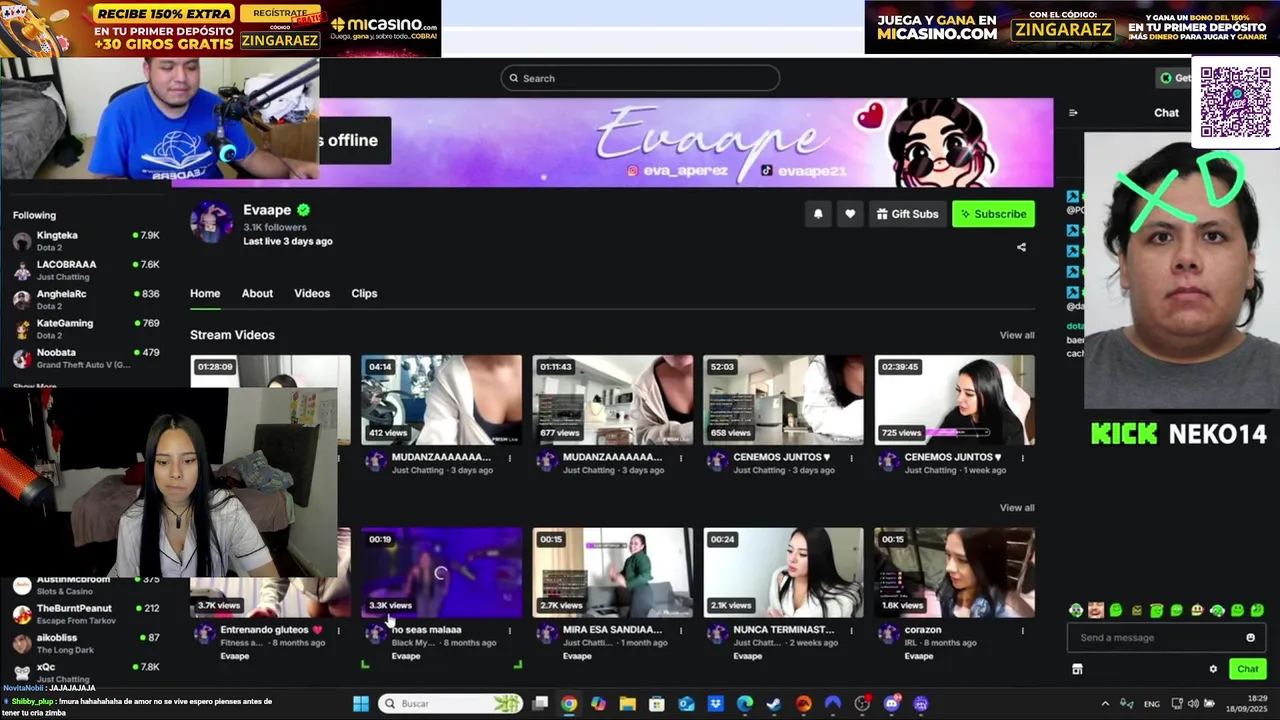Click the Evaape channel name
The width and height of the screenshot is (1280, 720).
[x=267, y=210]
